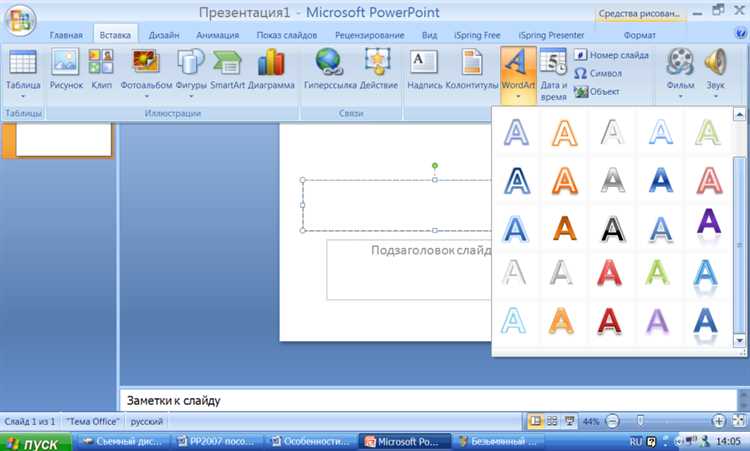Insert a picture with Рисунок
The width and height of the screenshot is (750, 451).
pos(66,70)
